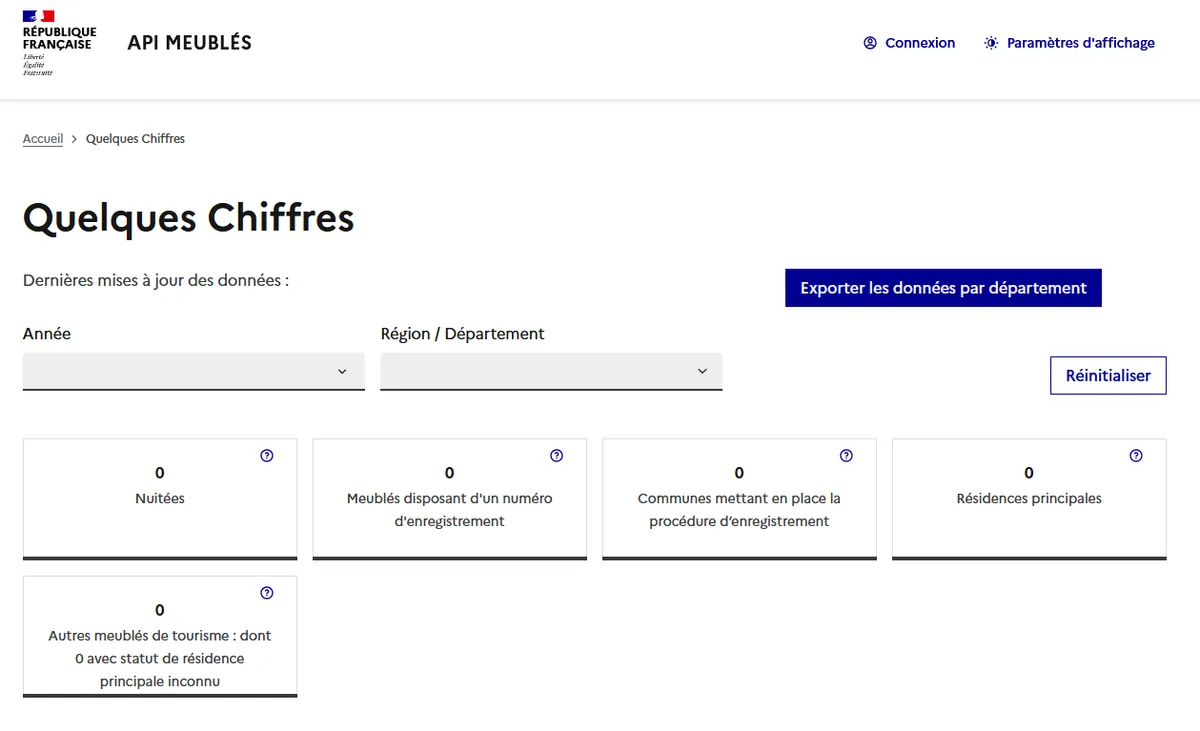Open help tooltip on Nuitées card
Viewport: 1200px width, 731px height.
click(267, 456)
